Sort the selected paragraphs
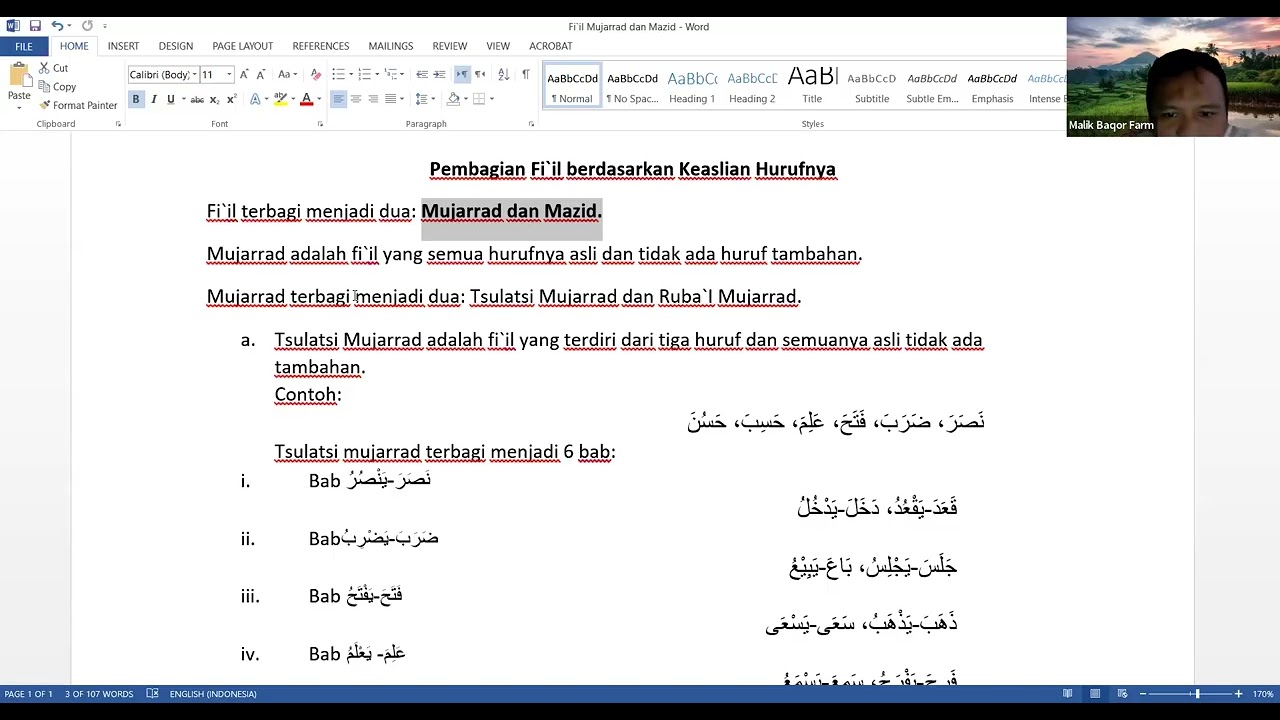 pos(503,74)
